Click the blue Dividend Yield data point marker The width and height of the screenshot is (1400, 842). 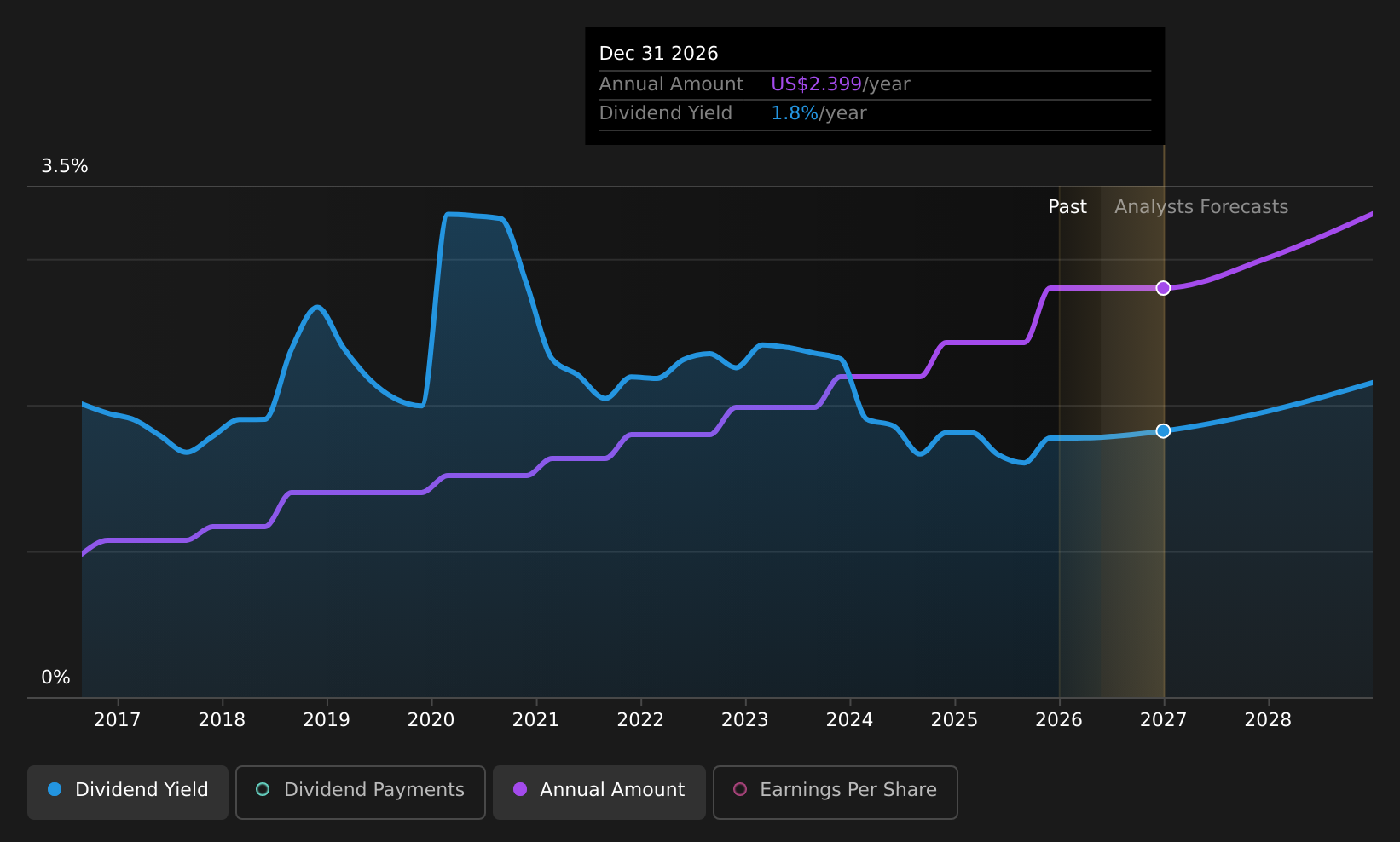point(1163,431)
